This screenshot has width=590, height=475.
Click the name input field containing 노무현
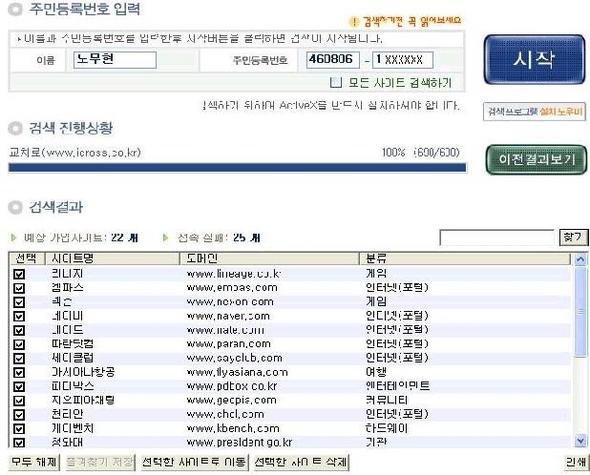(115, 60)
